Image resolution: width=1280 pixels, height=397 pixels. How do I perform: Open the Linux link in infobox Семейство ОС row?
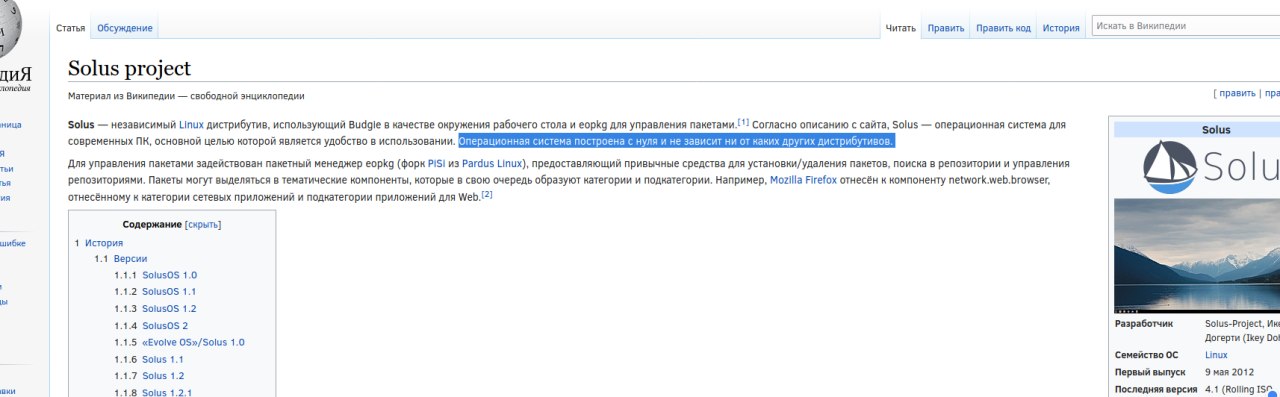click(x=1216, y=355)
